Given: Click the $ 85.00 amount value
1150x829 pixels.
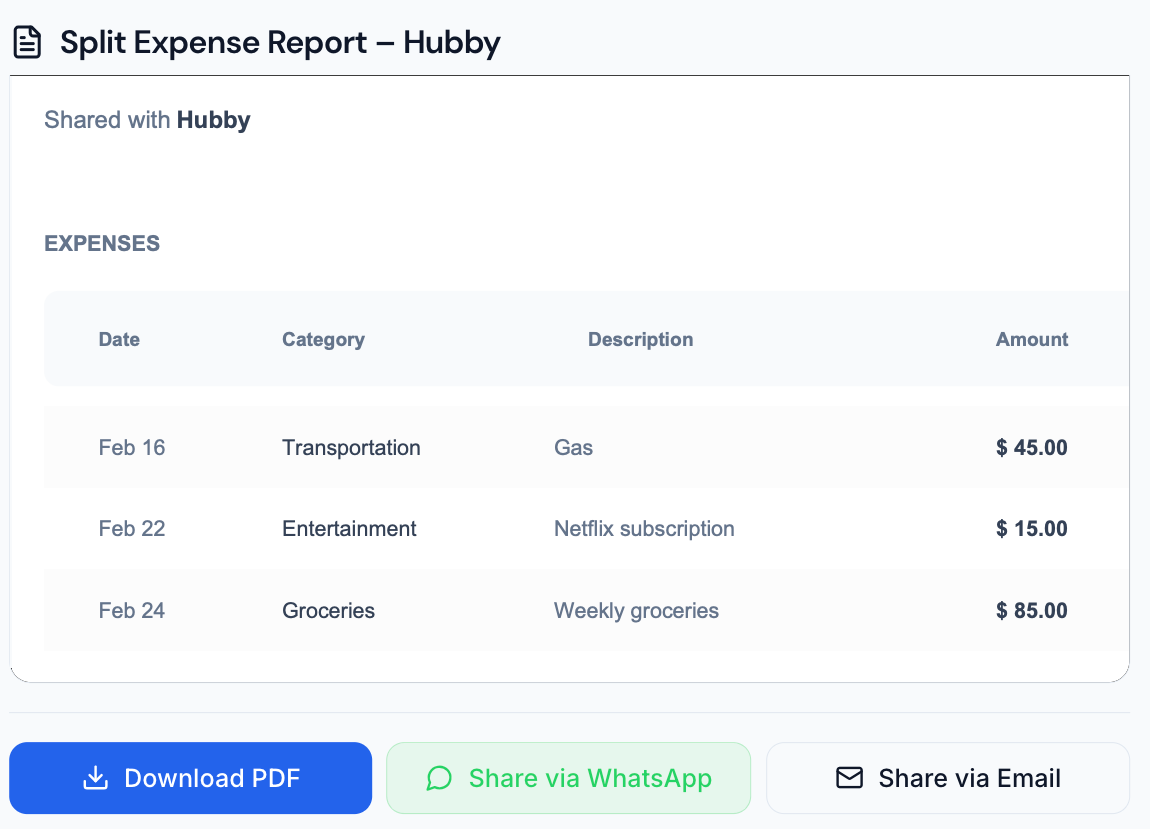Looking at the screenshot, I should pyautogui.click(x=1030, y=610).
